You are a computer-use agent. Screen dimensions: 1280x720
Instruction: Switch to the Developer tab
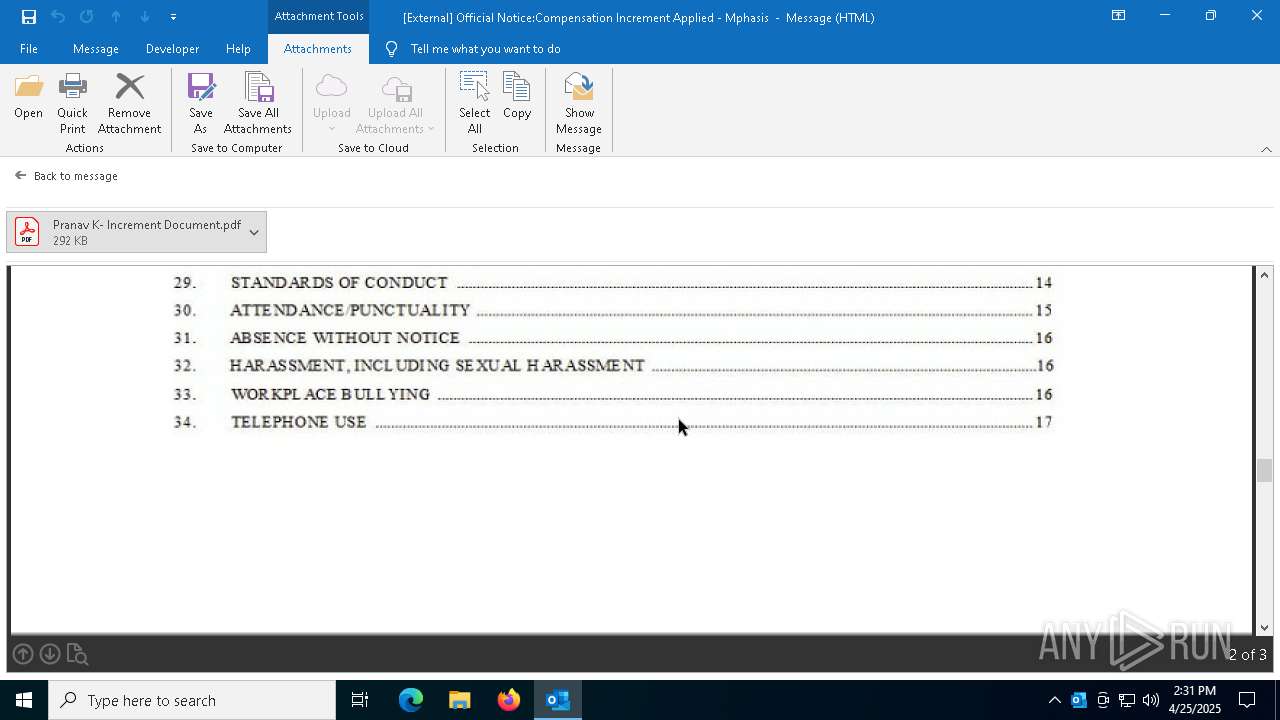coord(172,49)
